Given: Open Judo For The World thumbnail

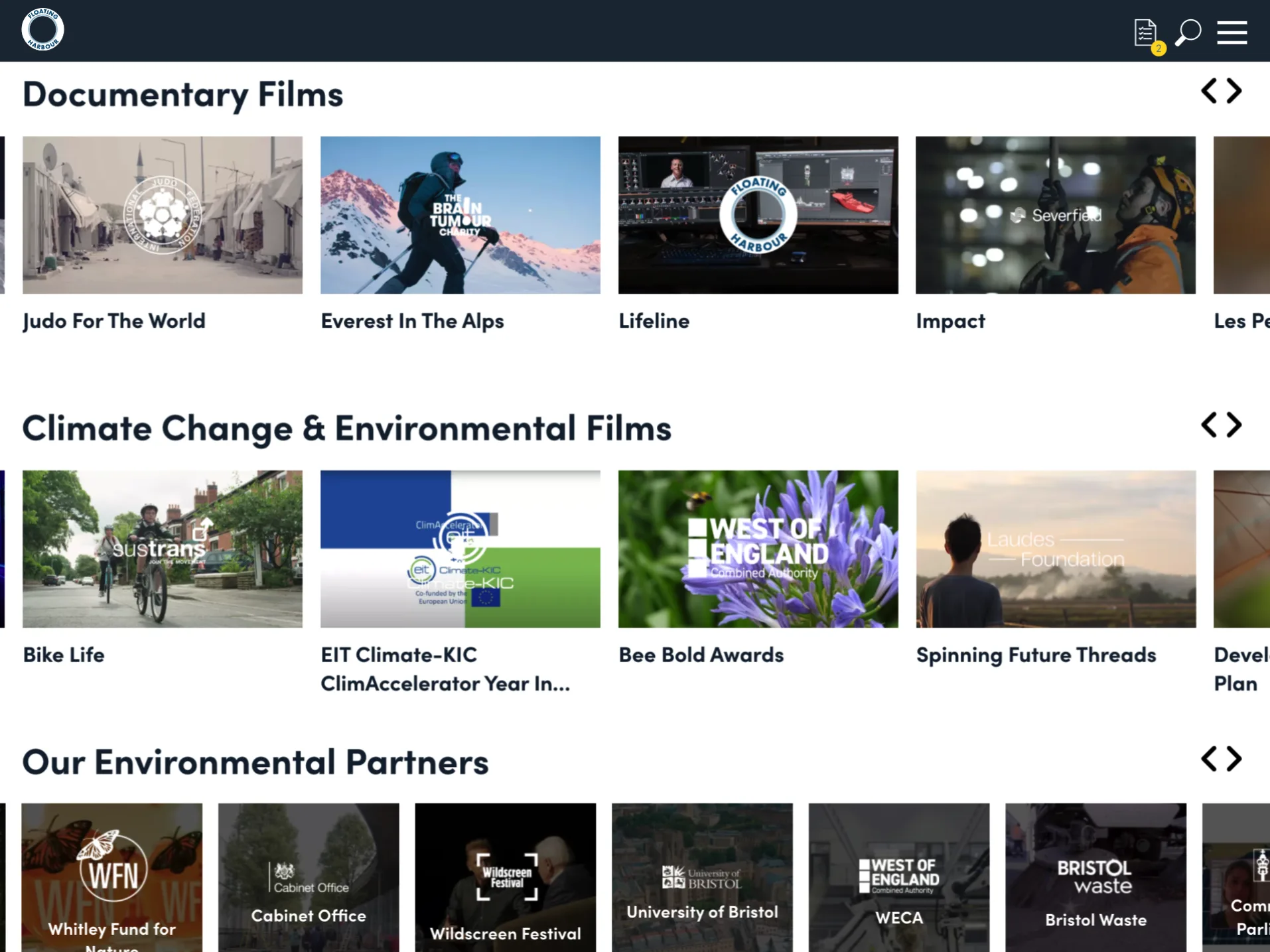Looking at the screenshot, I should click(163, 215).
